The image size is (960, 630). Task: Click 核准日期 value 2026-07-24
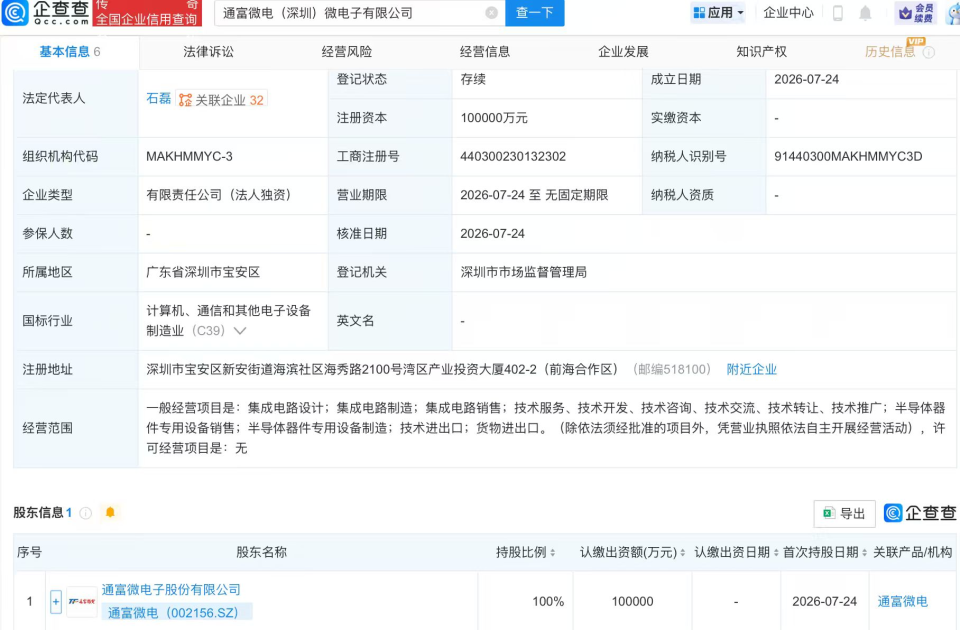click(x=492, y=234)
